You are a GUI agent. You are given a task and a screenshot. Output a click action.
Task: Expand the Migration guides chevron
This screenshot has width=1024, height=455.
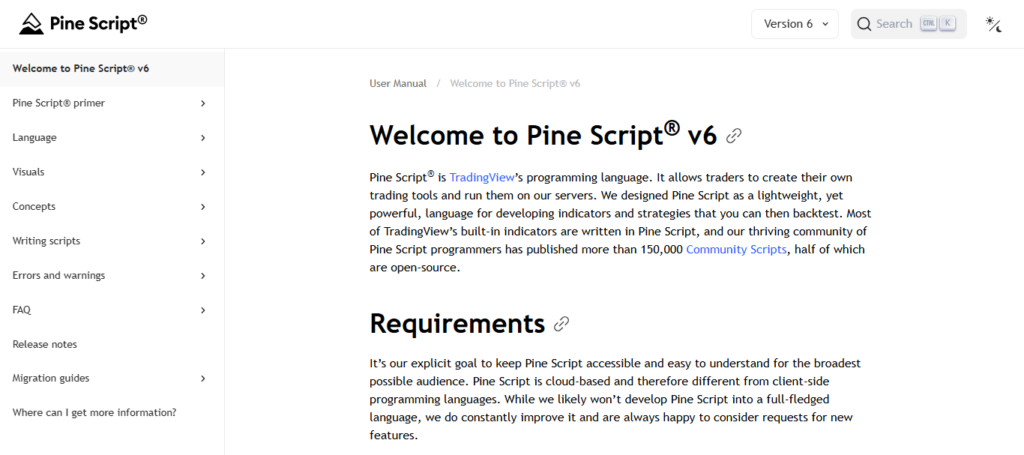pos(203,379)
